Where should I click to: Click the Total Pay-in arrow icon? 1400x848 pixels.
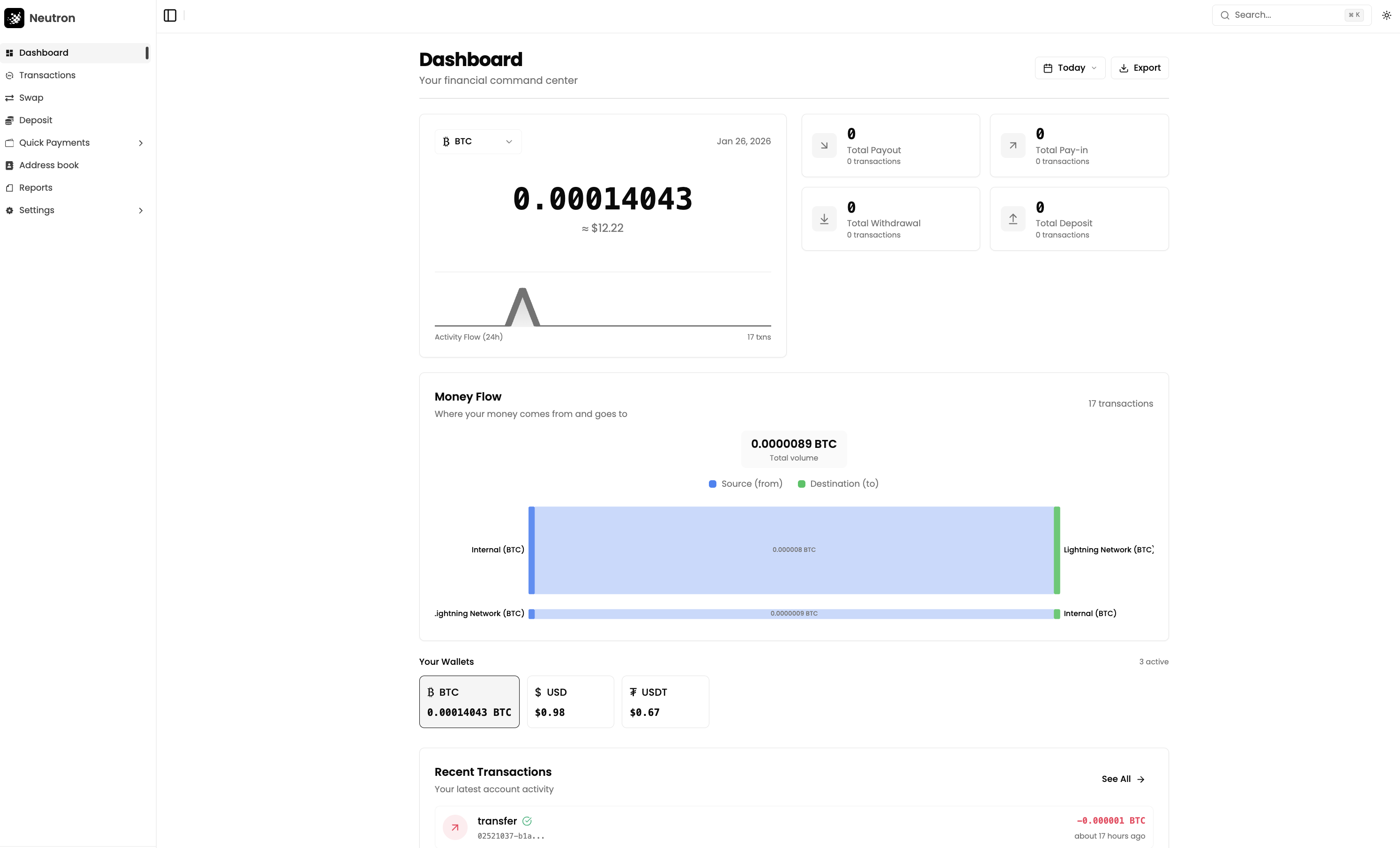pyautogui.click(x=1013, y=145)
